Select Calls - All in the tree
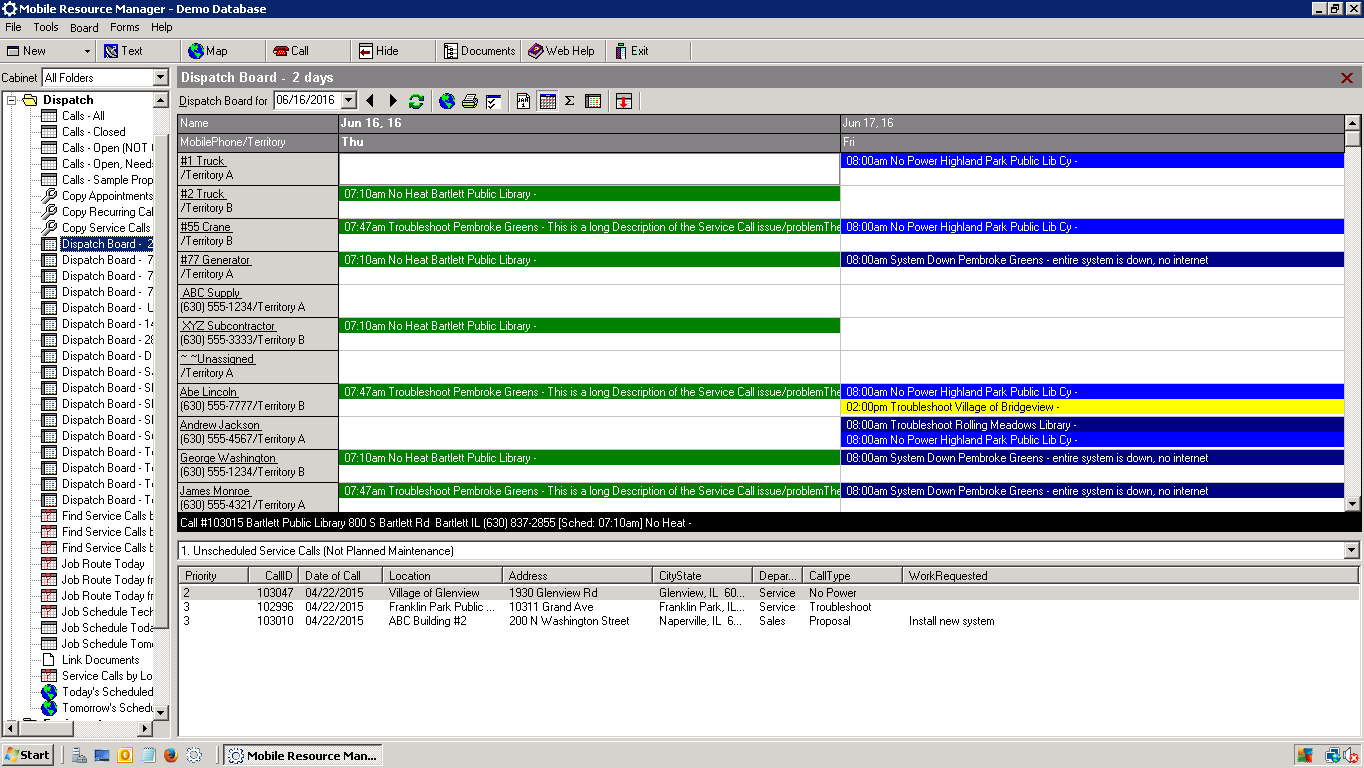 (x=83, y=116)
